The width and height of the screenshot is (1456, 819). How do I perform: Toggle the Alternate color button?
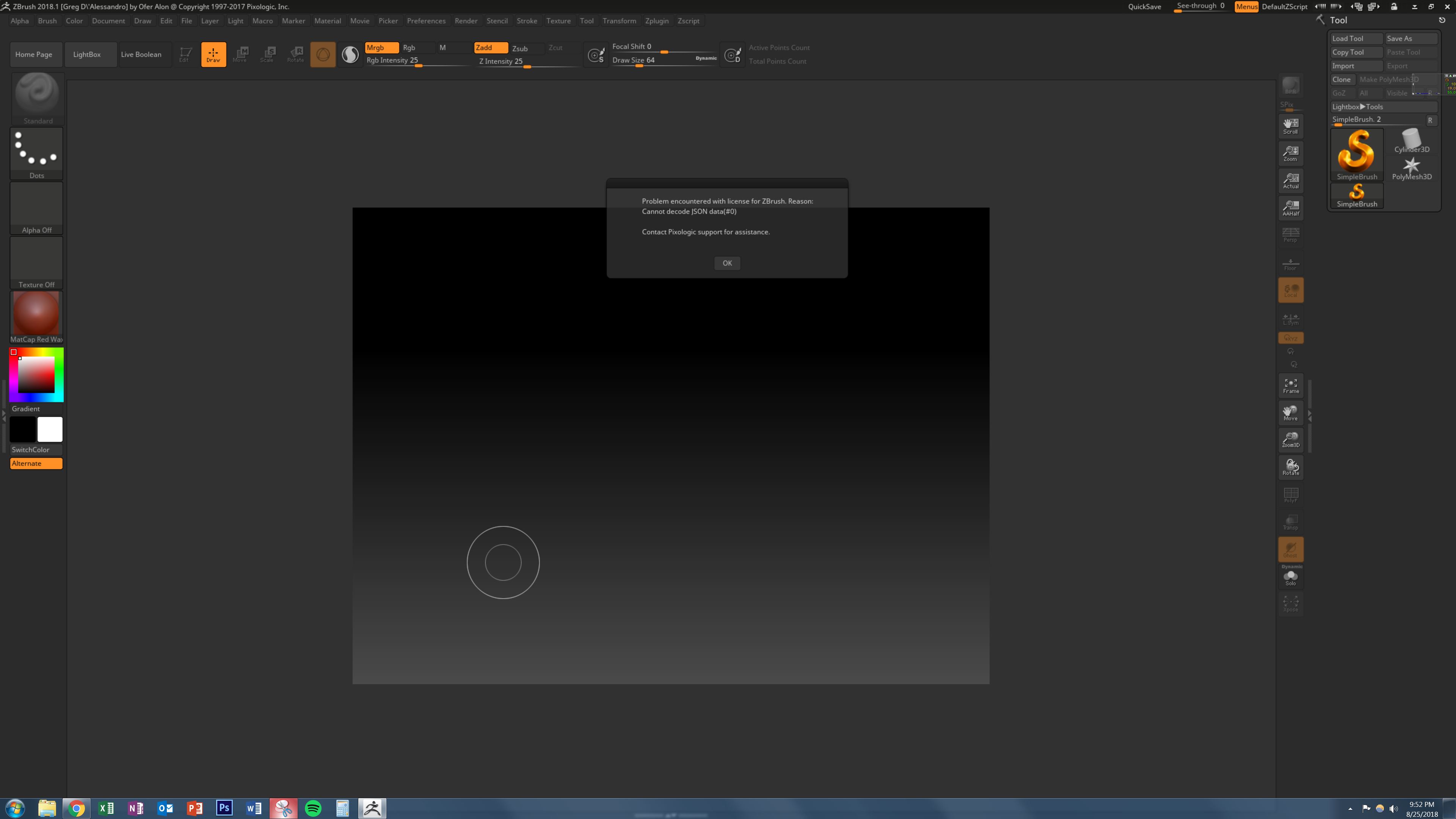point(36,463)
